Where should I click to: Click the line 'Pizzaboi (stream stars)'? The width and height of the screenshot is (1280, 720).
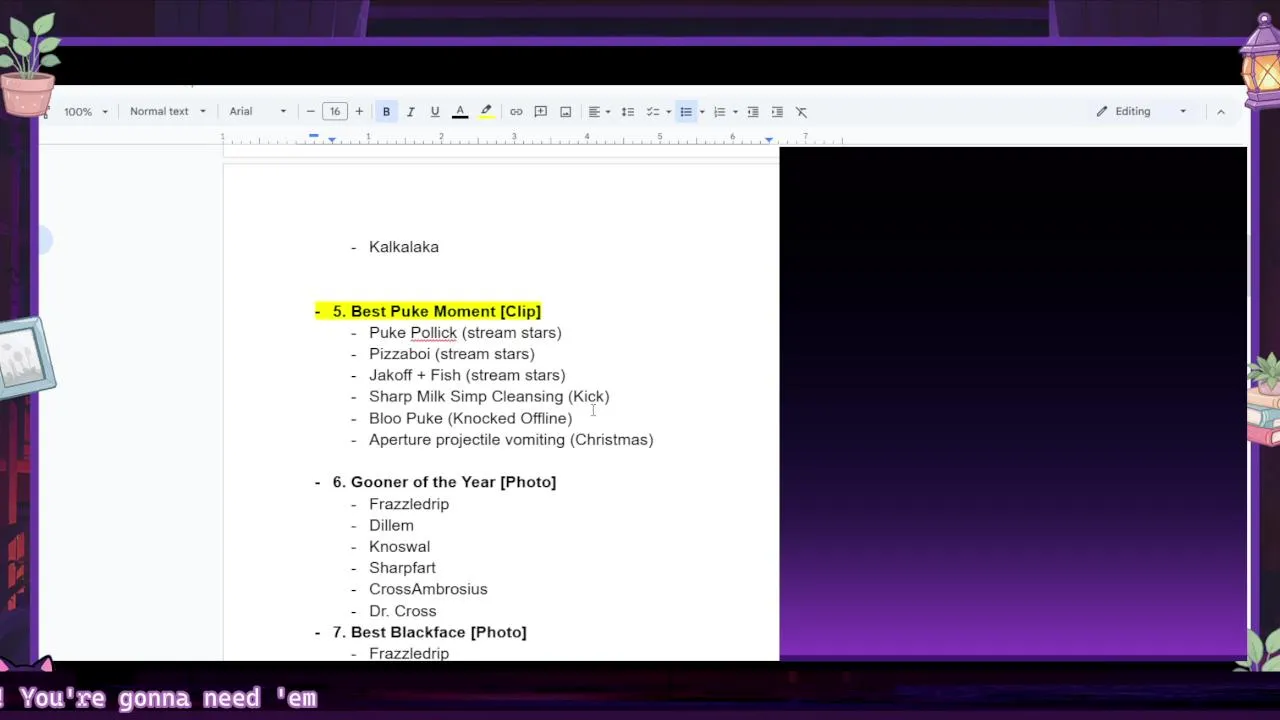tap(452, 354)
